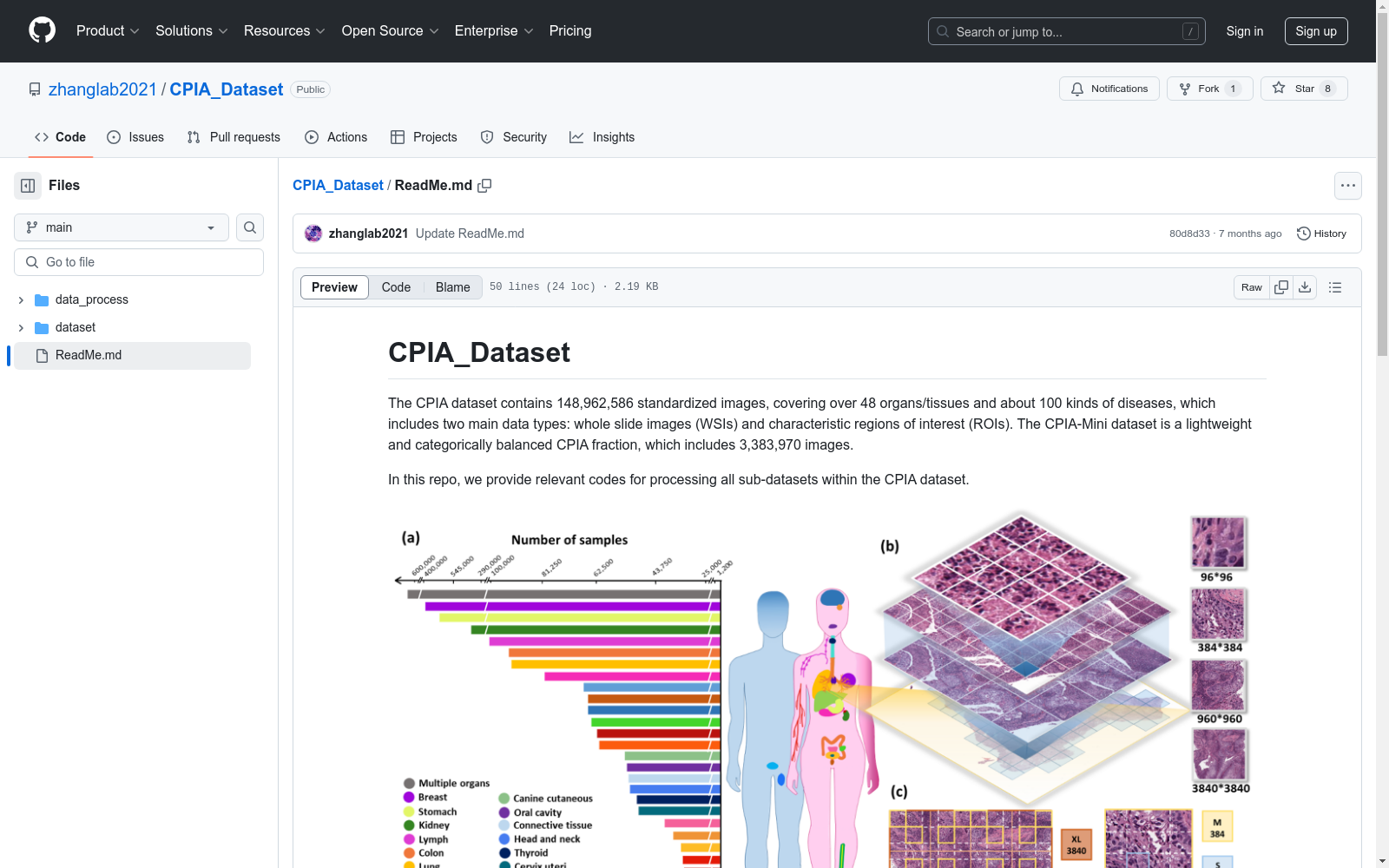1389x868 pixels.
Task: Collapse the Files side panel
Action: [27, 185]
